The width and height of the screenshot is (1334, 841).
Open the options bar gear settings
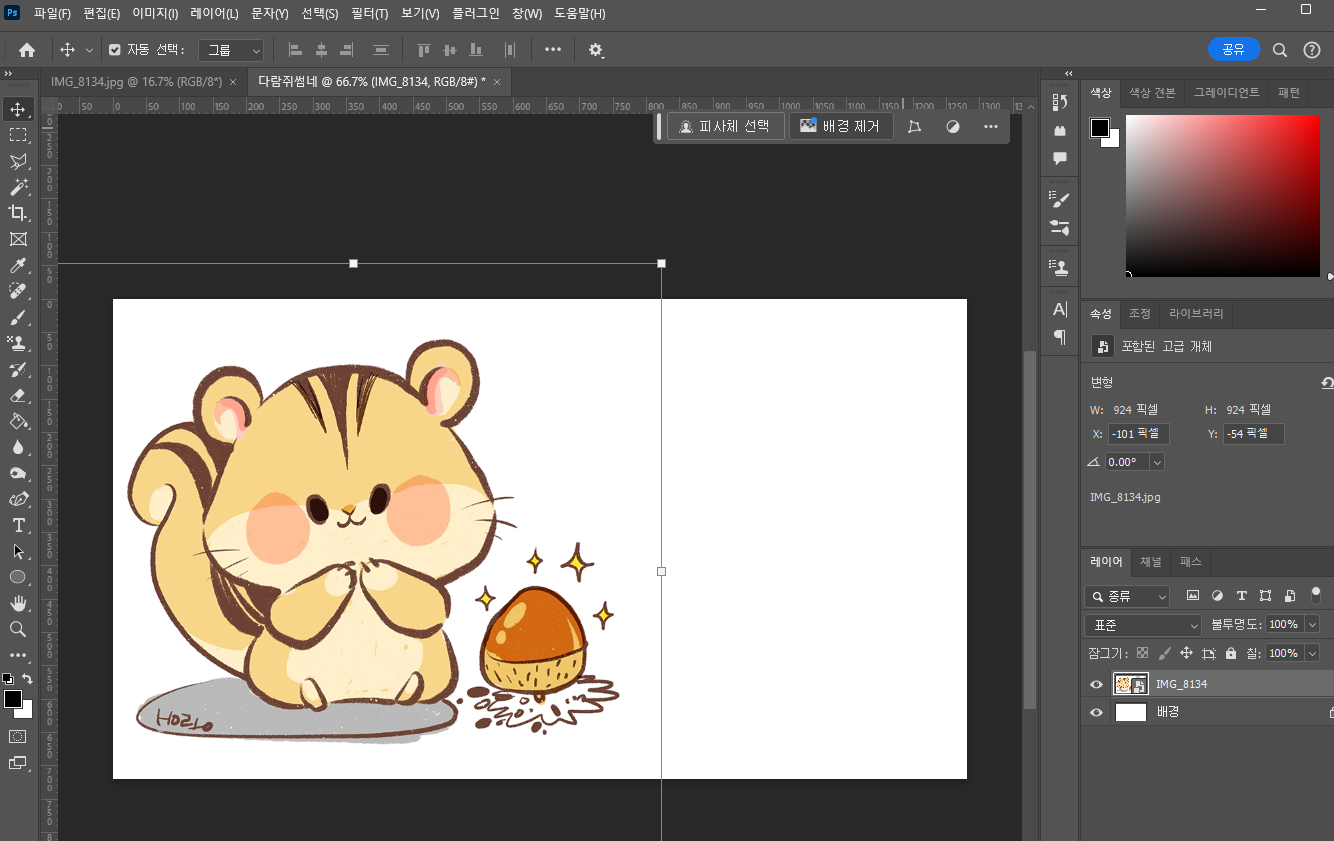click(596, 50)
